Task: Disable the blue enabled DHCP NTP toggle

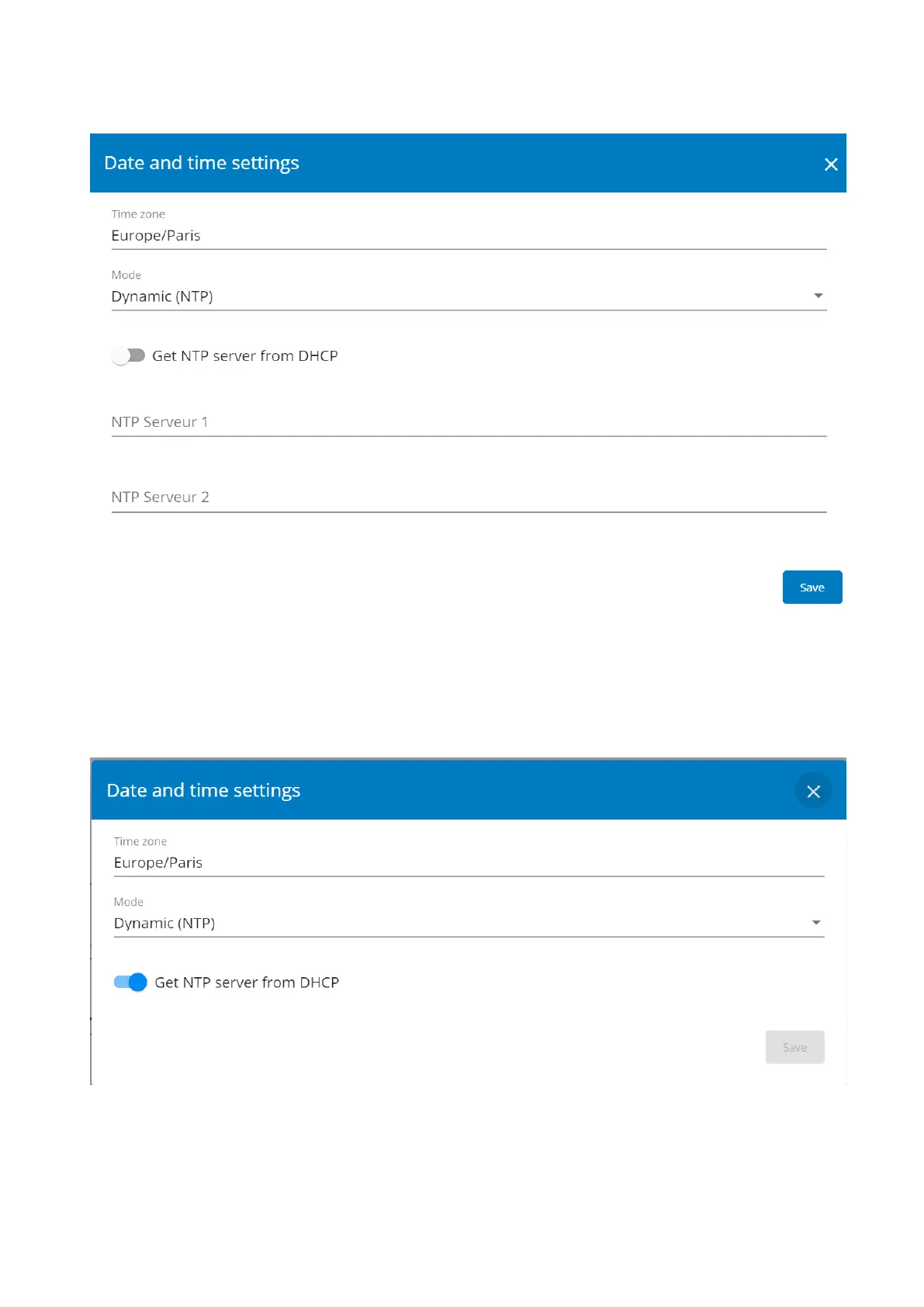Action: [130, 983]
